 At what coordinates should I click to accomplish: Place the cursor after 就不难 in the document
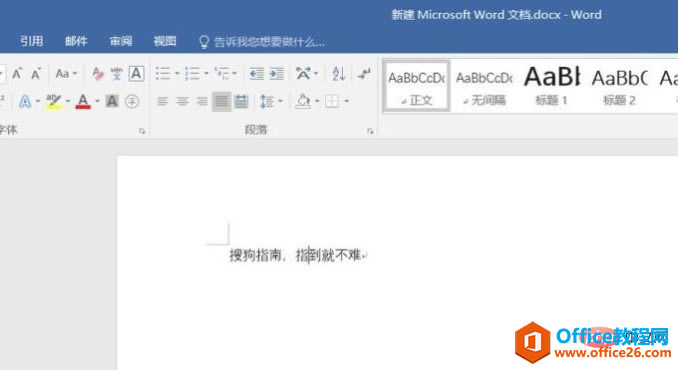[361, 255]
